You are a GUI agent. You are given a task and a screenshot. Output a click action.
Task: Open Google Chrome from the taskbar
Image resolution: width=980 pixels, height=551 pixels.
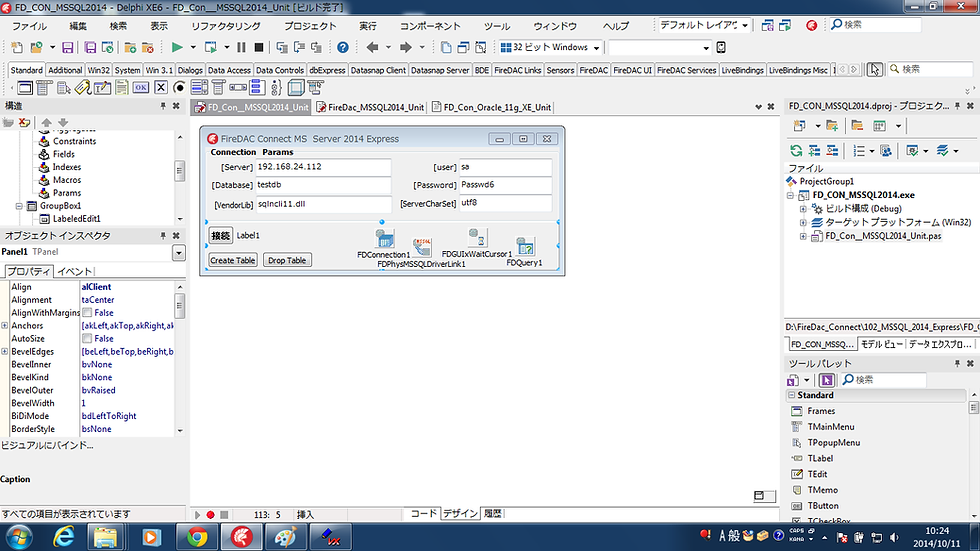pyautogui.click(x=197, y=537)
